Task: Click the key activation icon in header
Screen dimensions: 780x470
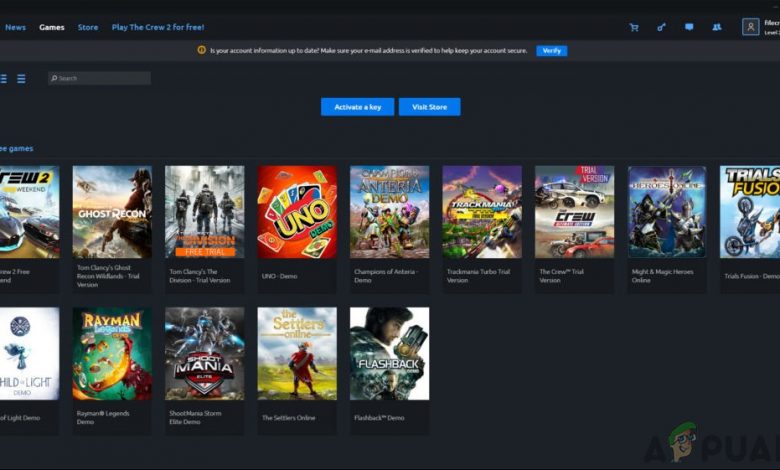Action: 661,27
